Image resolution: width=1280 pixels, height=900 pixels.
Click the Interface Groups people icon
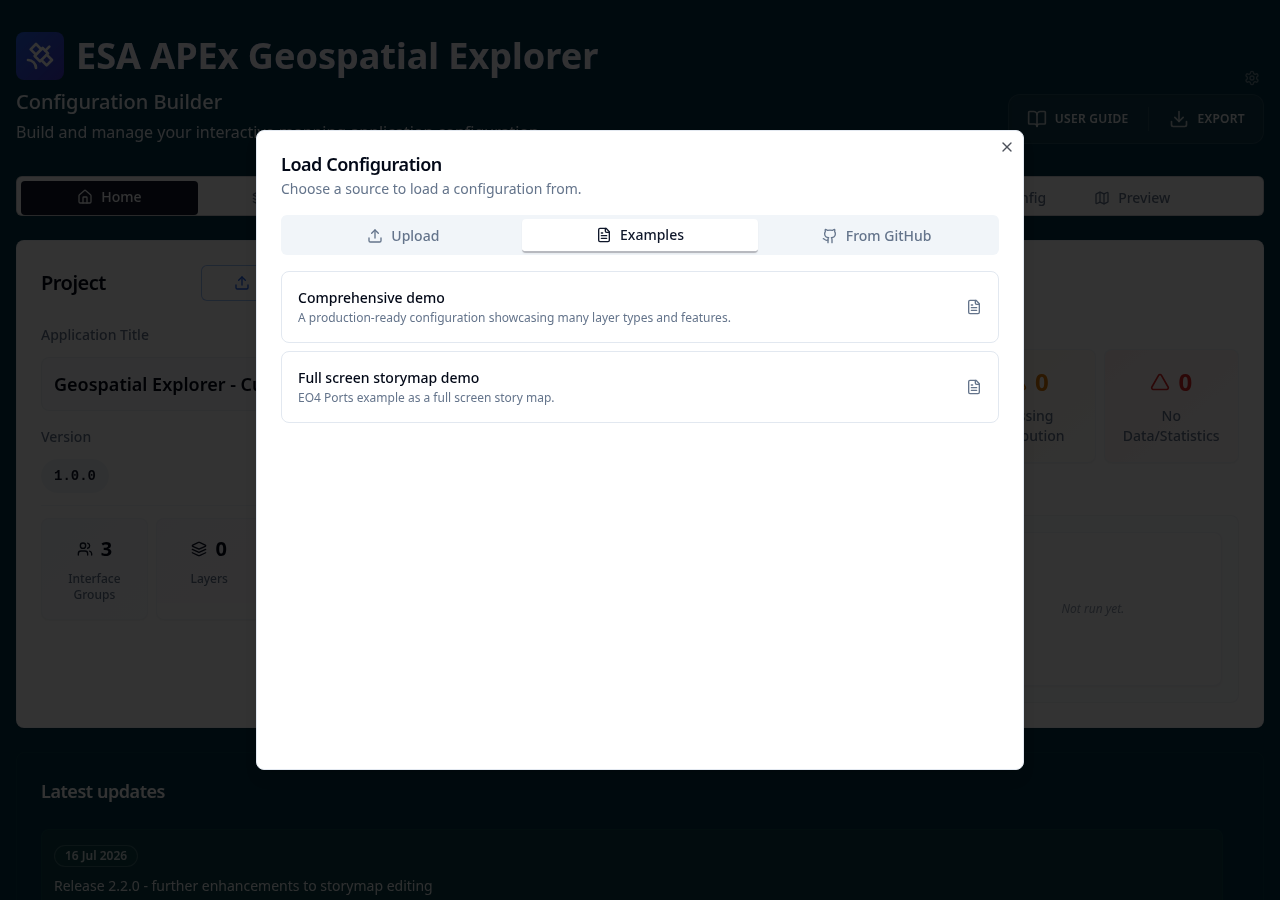(85, 549)
